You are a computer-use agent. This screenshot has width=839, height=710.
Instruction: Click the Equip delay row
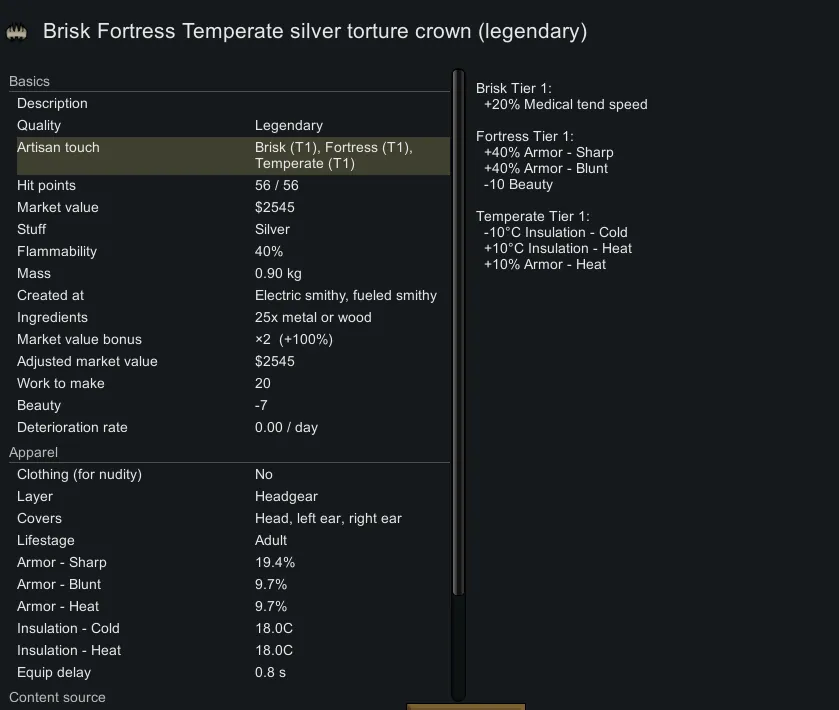232,673
